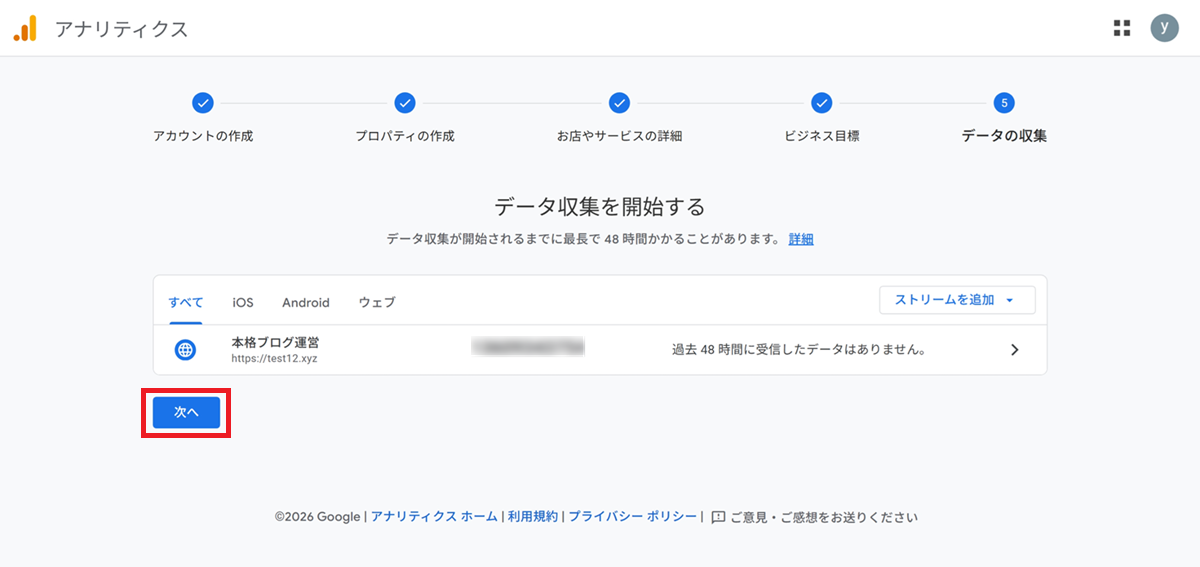Switch to the Android tab

pos(305,302)
